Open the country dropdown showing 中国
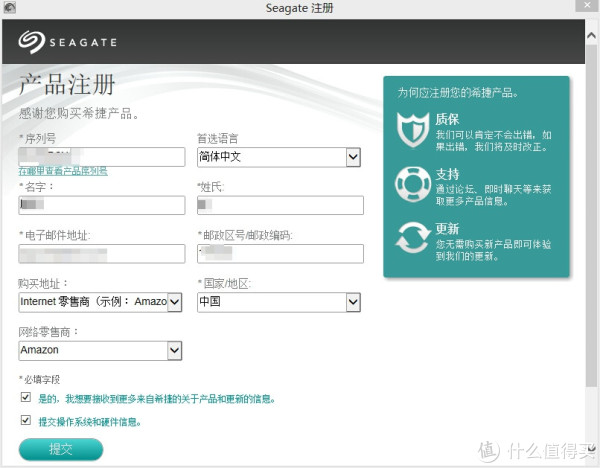This screenshot has width=600, height=468. pos(279,302)
